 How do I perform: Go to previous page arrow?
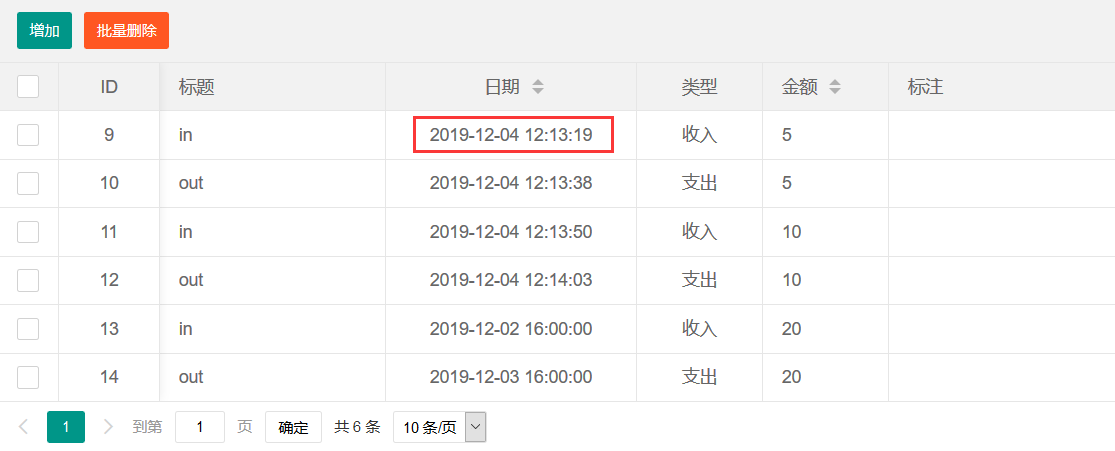(x=24, y=427)
